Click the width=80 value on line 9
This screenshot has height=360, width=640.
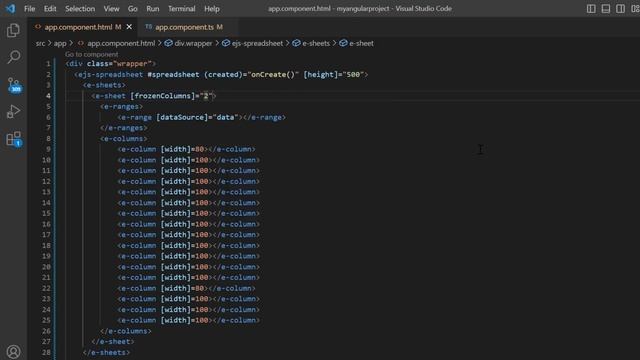[x=199, y=149]
